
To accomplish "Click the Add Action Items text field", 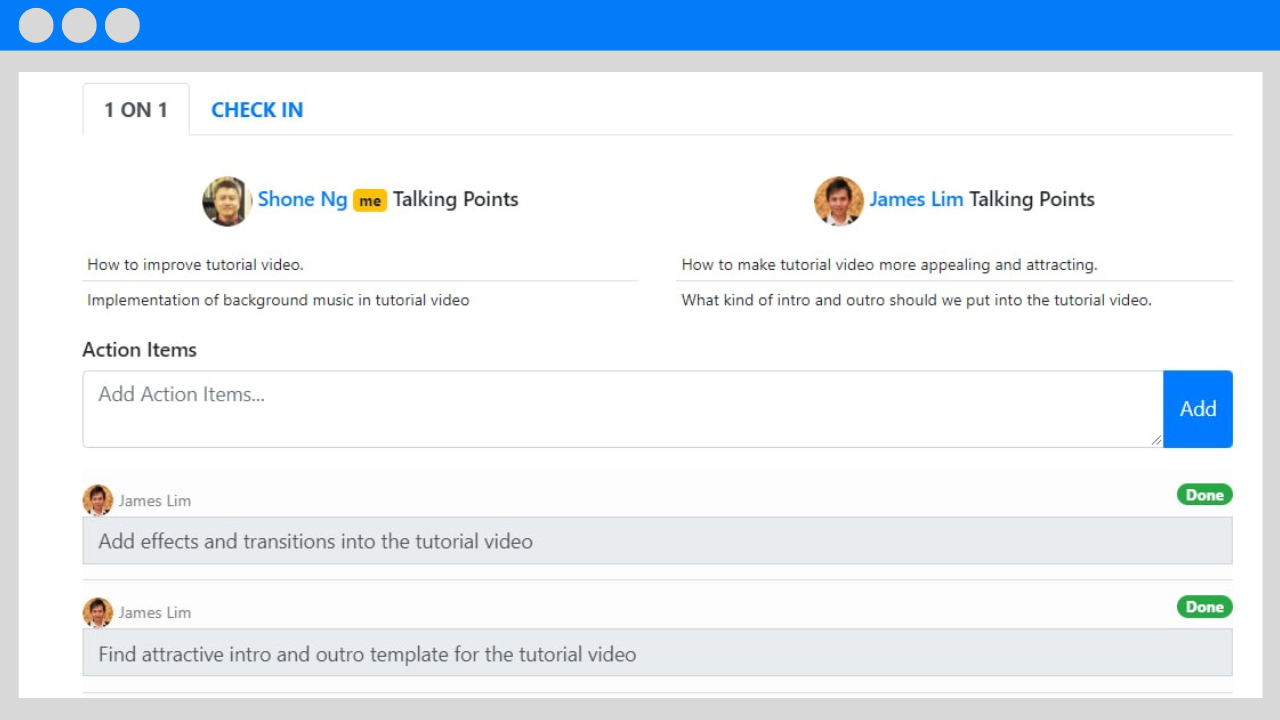I will click(x=623, y=409).
